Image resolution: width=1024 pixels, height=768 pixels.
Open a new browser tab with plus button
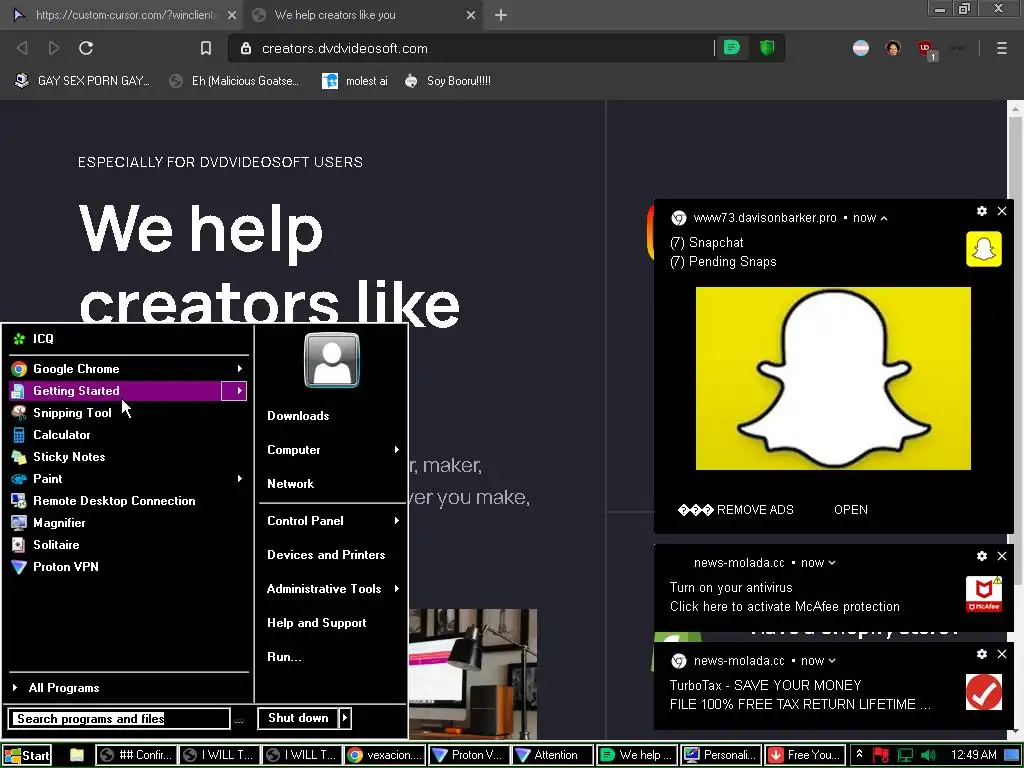click(x=501, y=14)
